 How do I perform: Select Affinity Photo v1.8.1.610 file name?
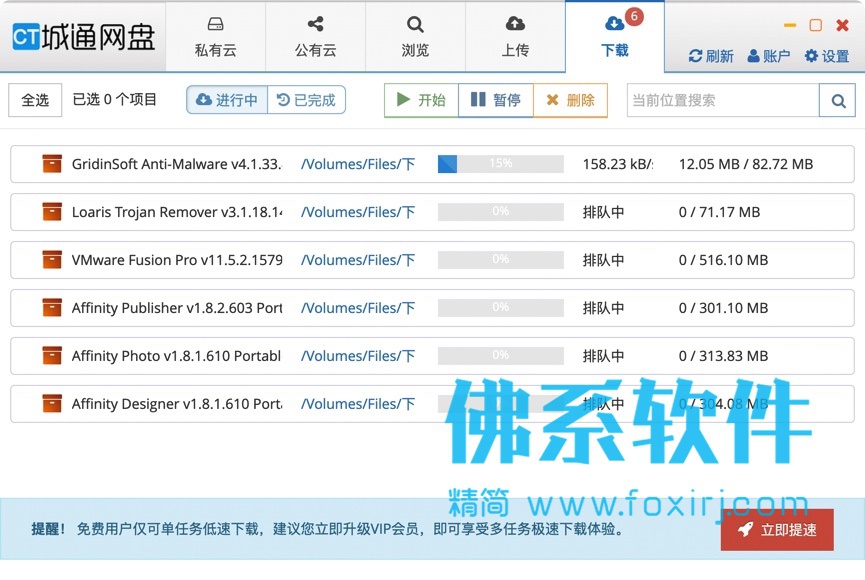click(177, 356)
